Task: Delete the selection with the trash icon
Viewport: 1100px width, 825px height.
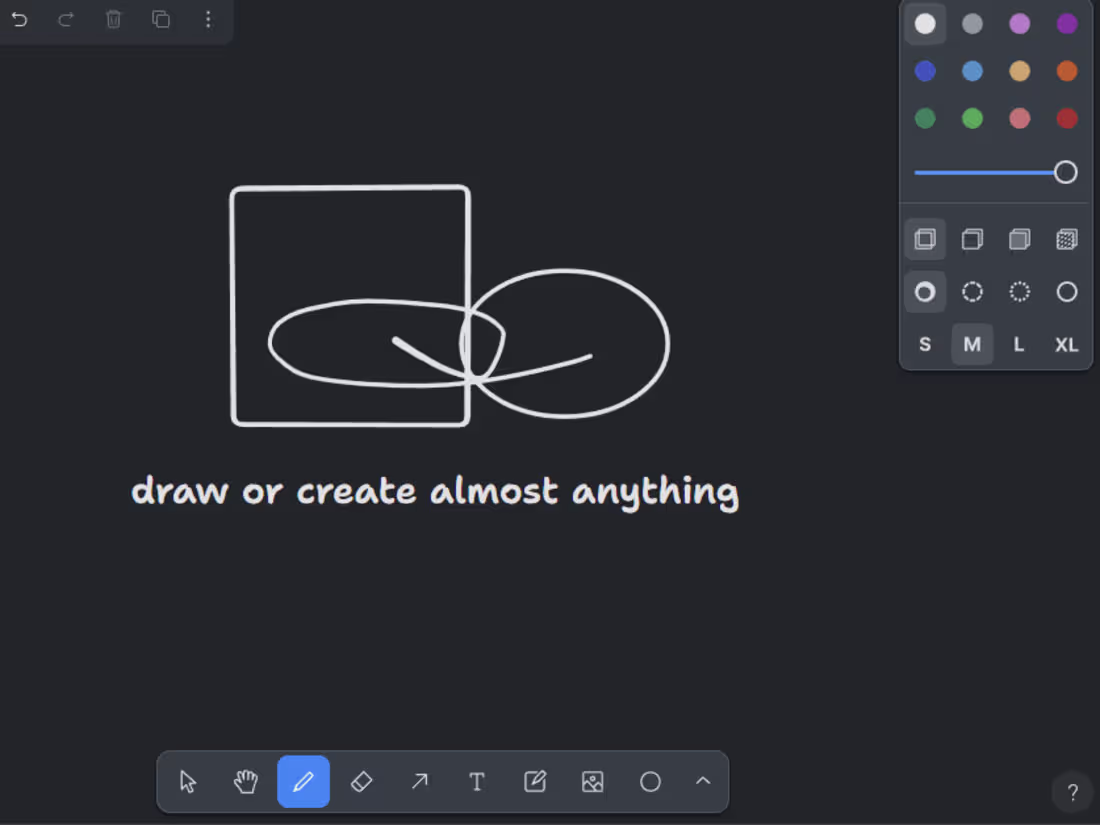Action: coord(113,19)
